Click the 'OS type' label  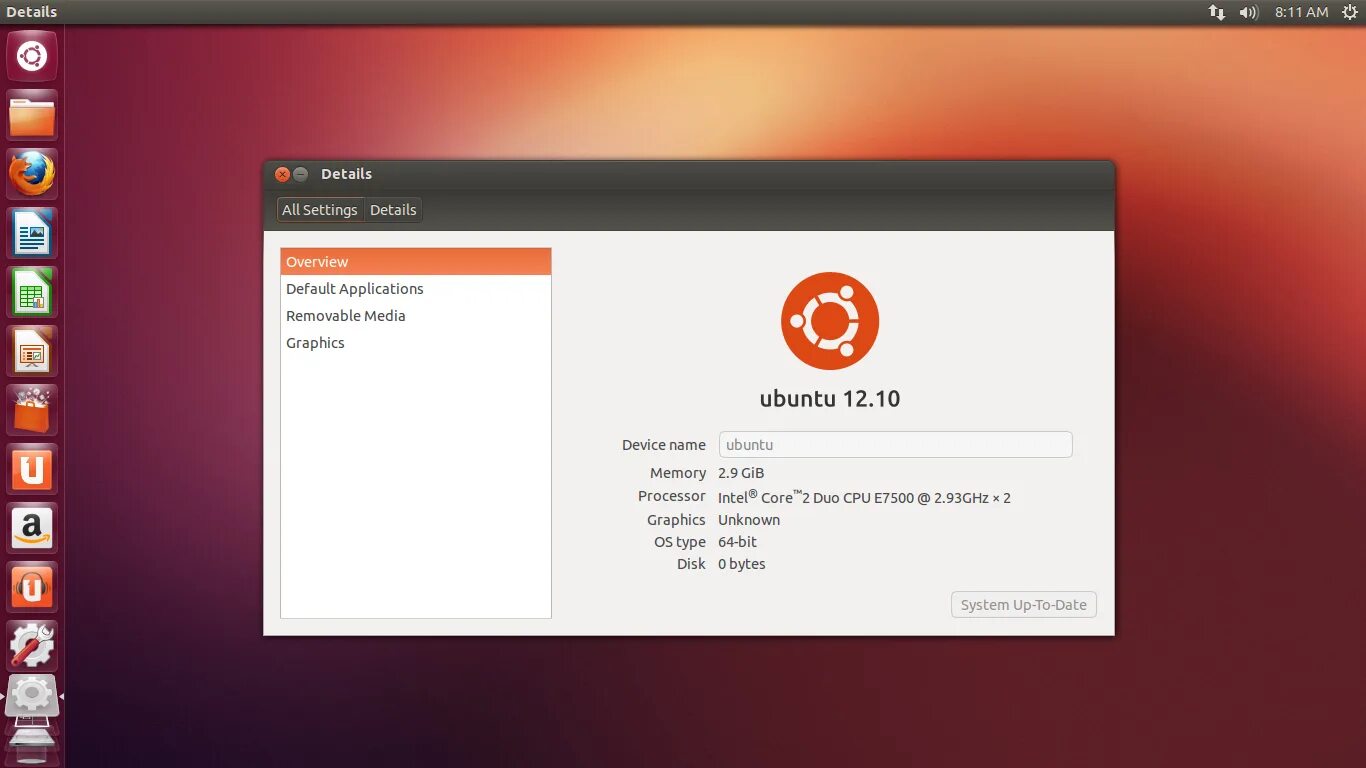[680, 542]
